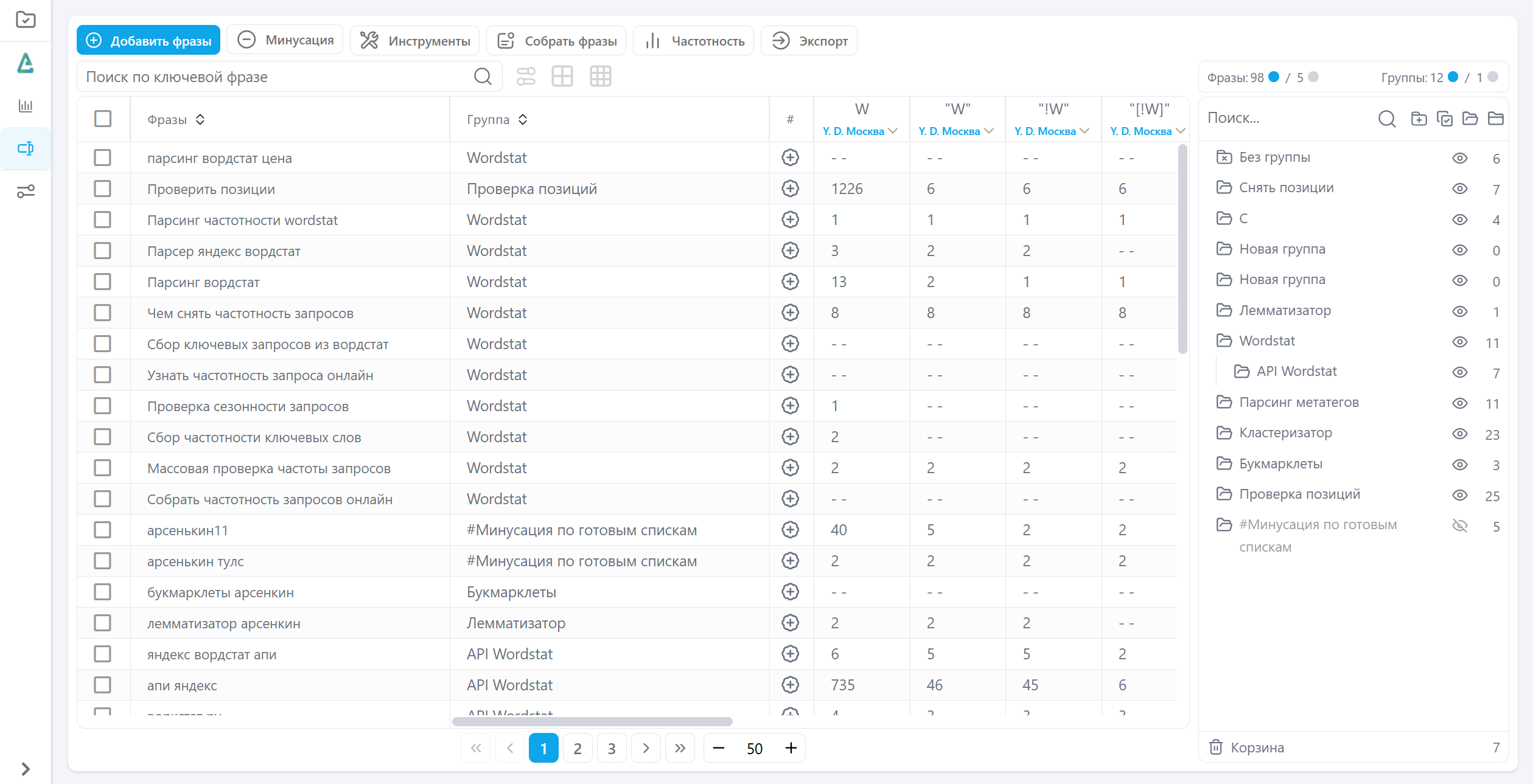Check the 'Парсинг вордстат' row checkbox

(102, 282)
